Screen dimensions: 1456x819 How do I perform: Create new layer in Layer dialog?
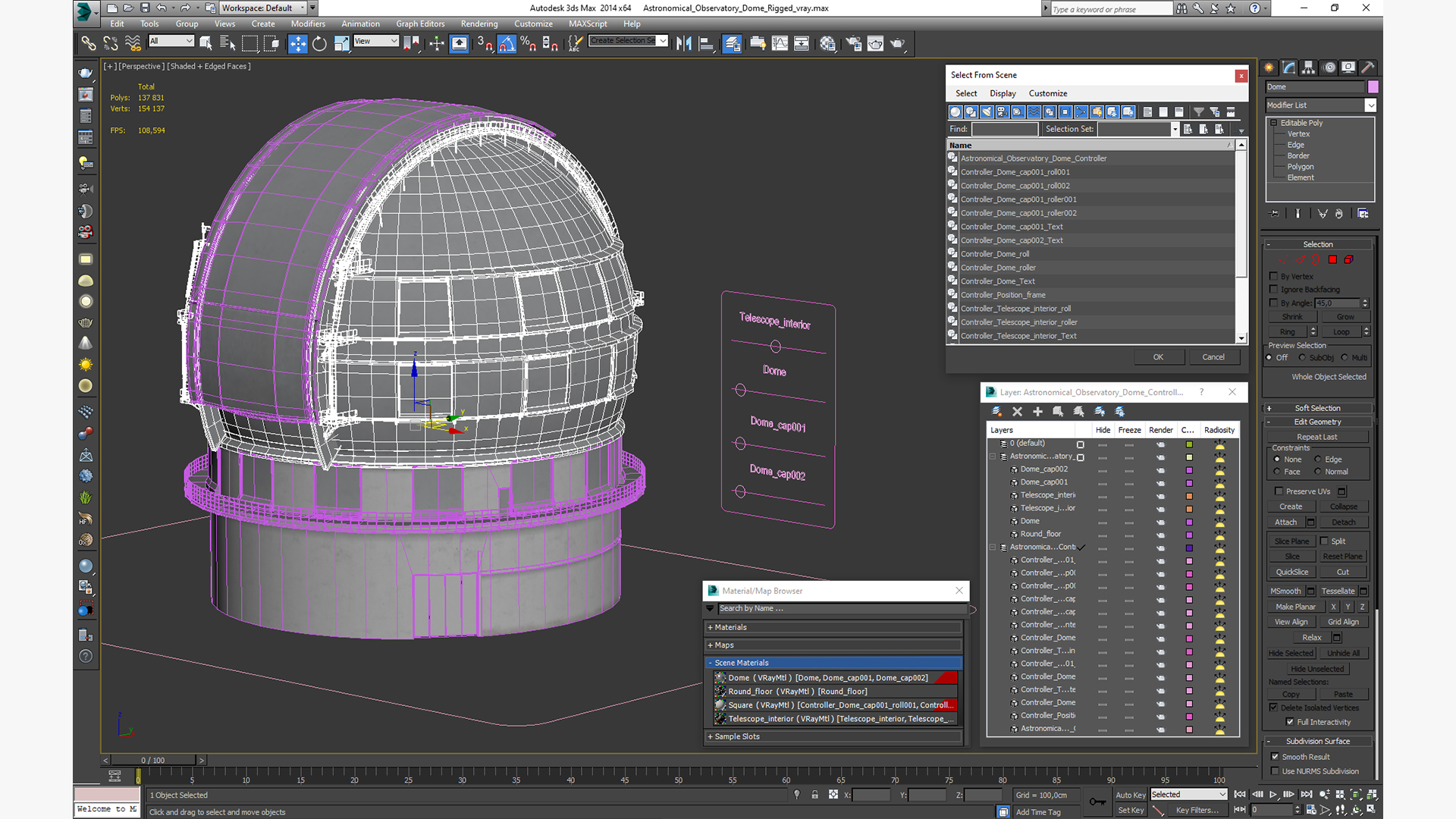996,411
